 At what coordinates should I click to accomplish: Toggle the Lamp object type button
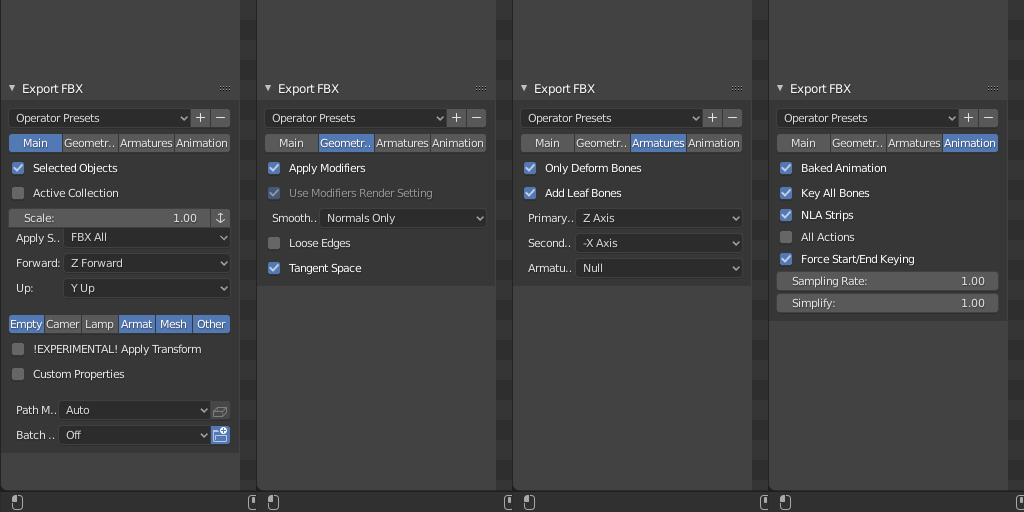[99, 324]
